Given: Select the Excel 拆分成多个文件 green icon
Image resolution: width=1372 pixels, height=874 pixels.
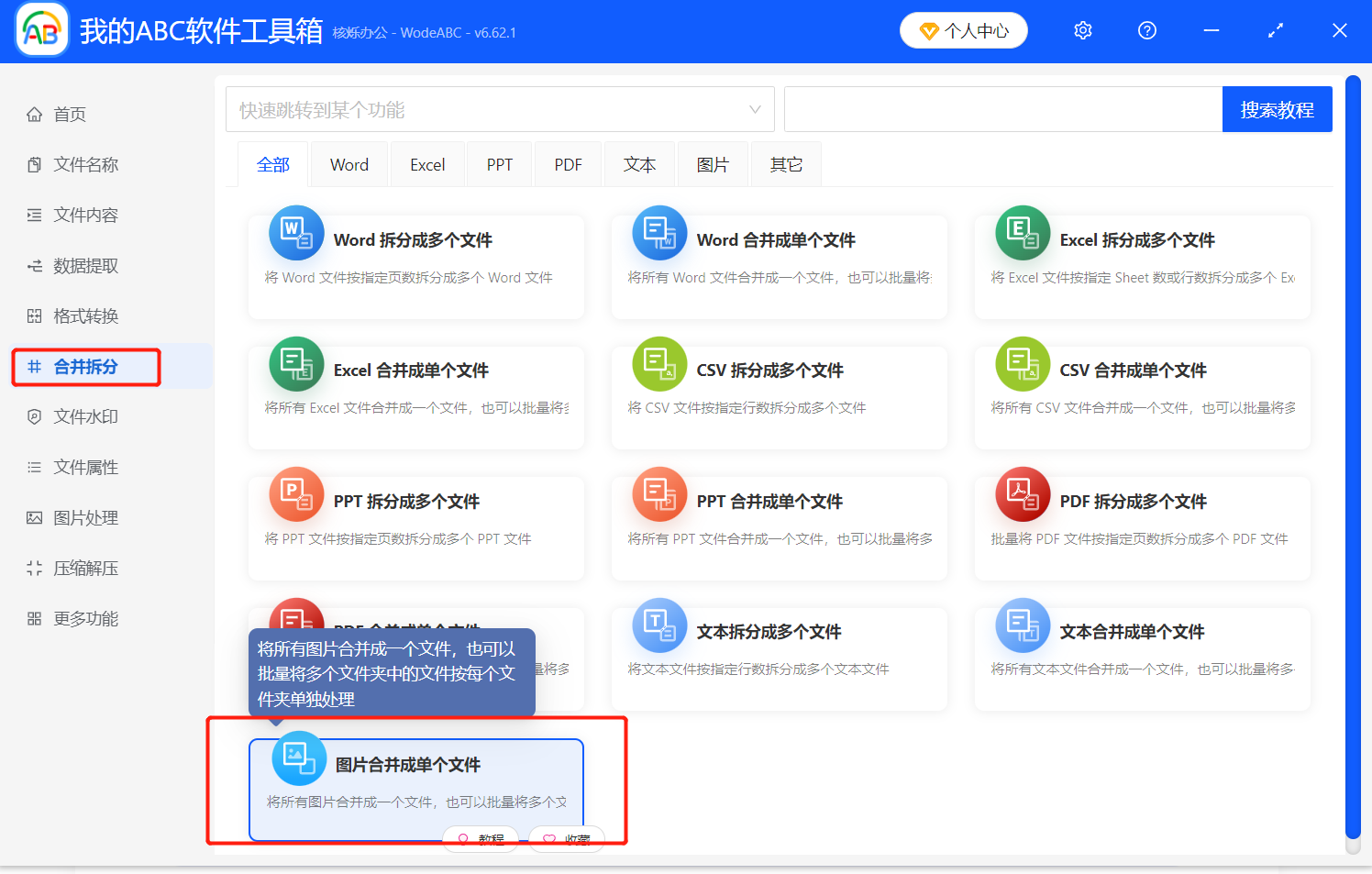Looking at the screenshot, I should pos(1023,234).
